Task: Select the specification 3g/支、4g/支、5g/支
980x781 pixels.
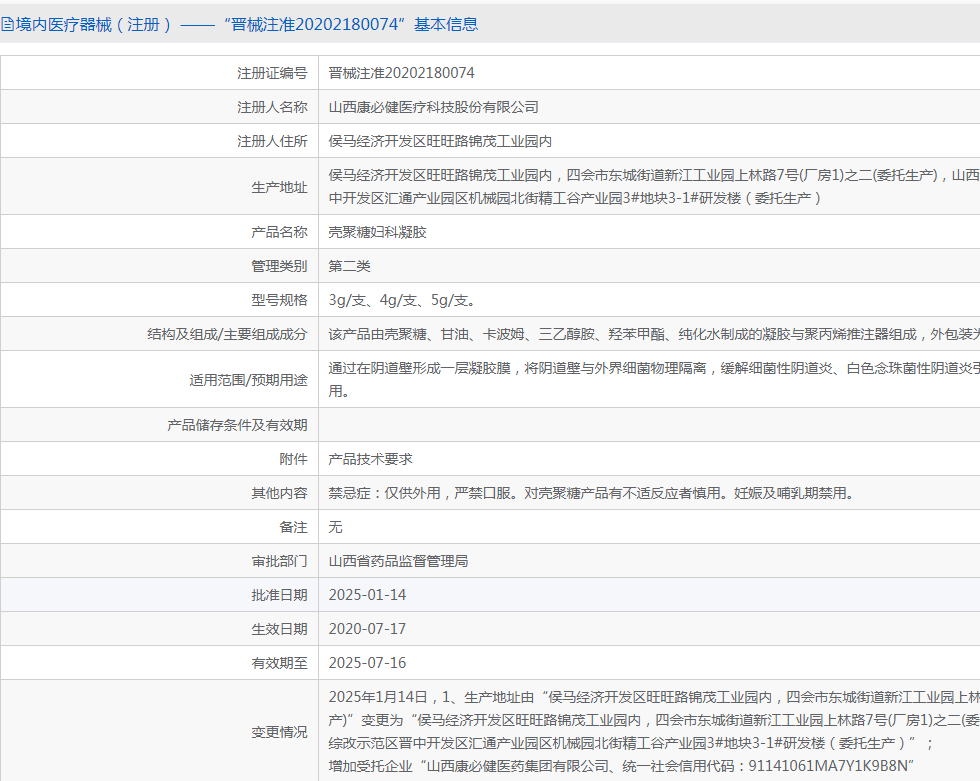Action: tap(402, 300)
